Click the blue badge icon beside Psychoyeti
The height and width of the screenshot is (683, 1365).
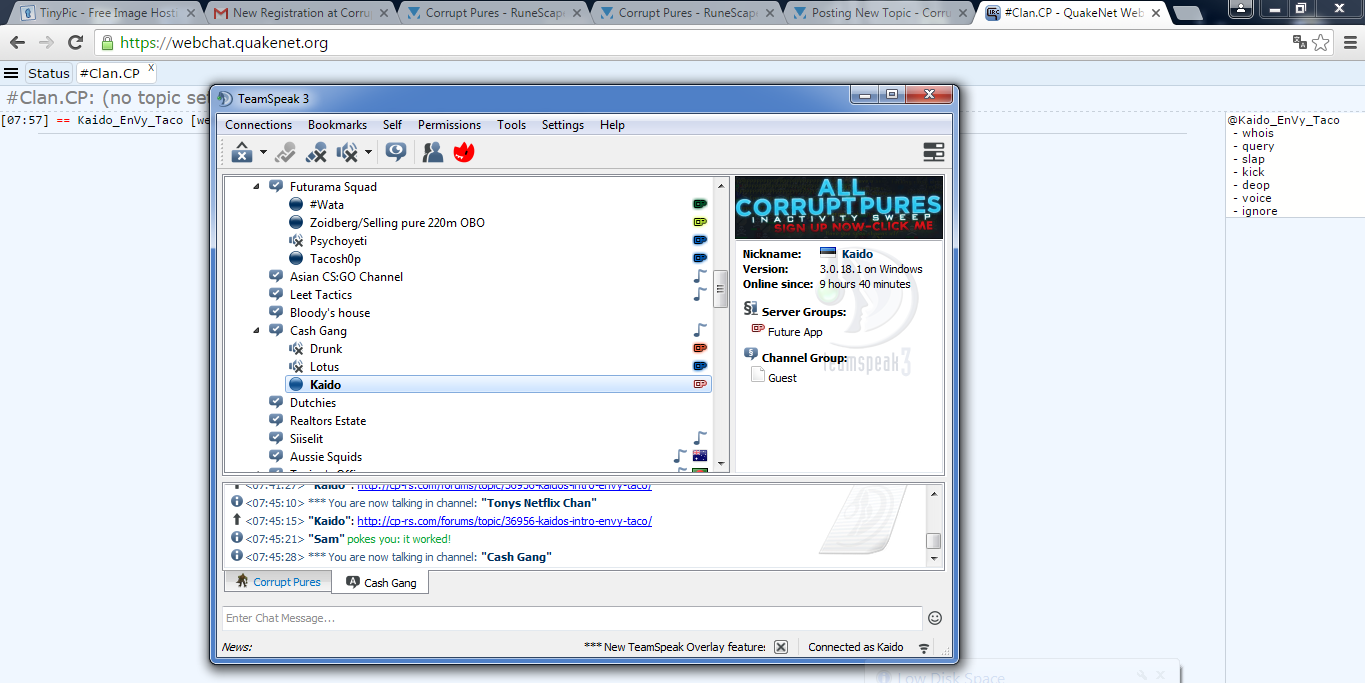pyautogui.click(x=700, y=240)
